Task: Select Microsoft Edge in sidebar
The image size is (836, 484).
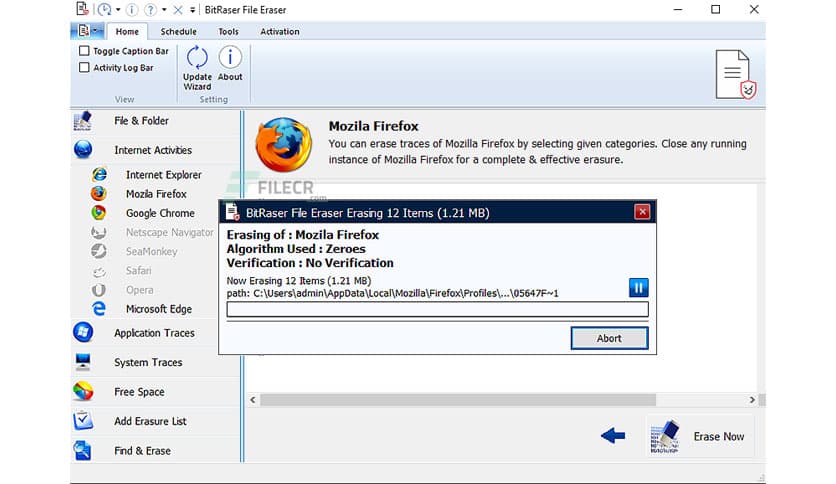Action: coord(159,309)
